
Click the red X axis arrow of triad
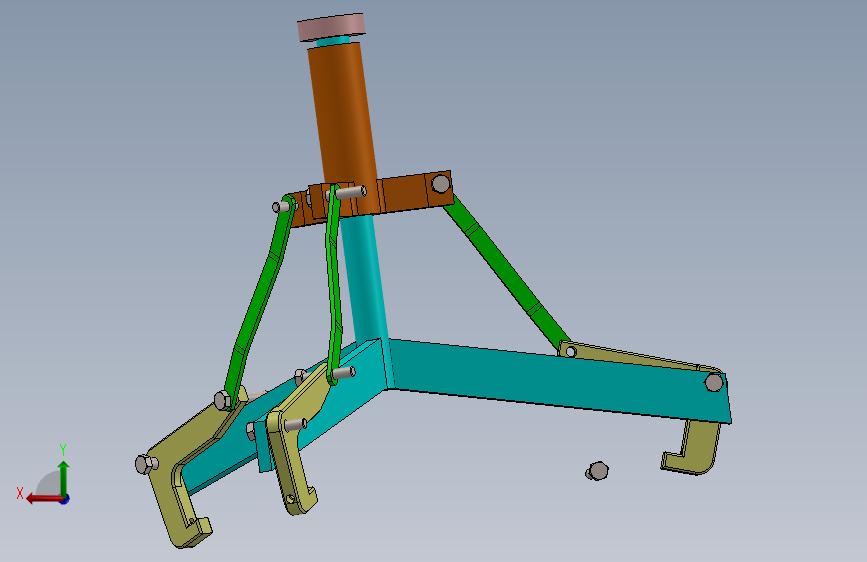pos(43,499)
